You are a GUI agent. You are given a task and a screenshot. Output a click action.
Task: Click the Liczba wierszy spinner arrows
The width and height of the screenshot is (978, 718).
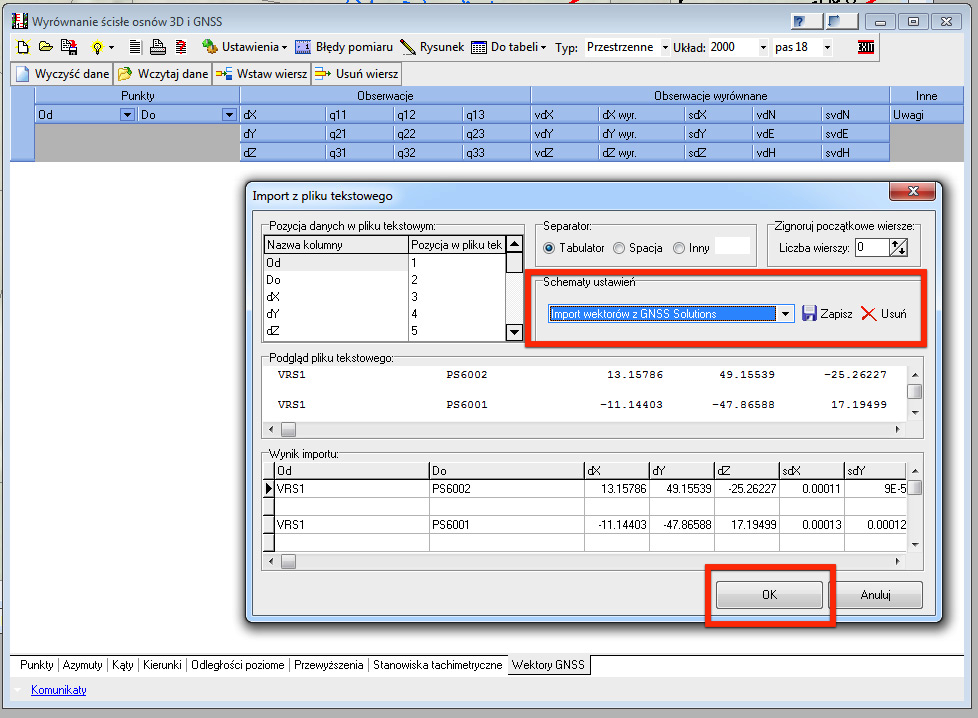coord(898,248)
